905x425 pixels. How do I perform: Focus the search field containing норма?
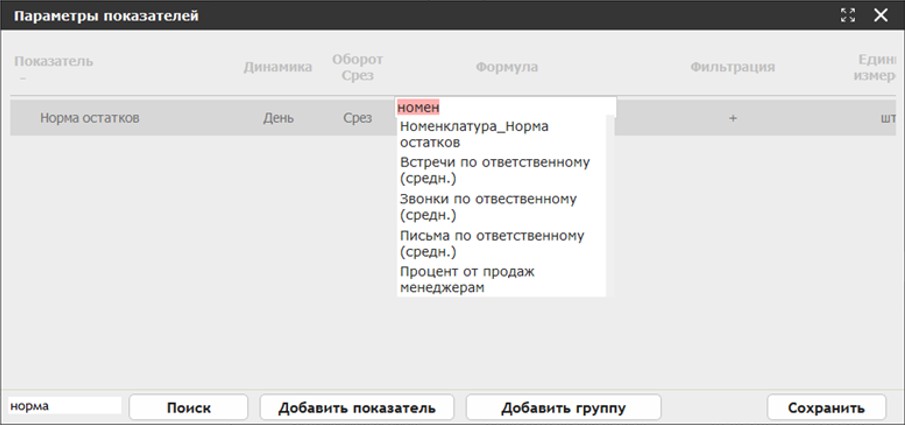pyautogui.click(x=64, y=405)
